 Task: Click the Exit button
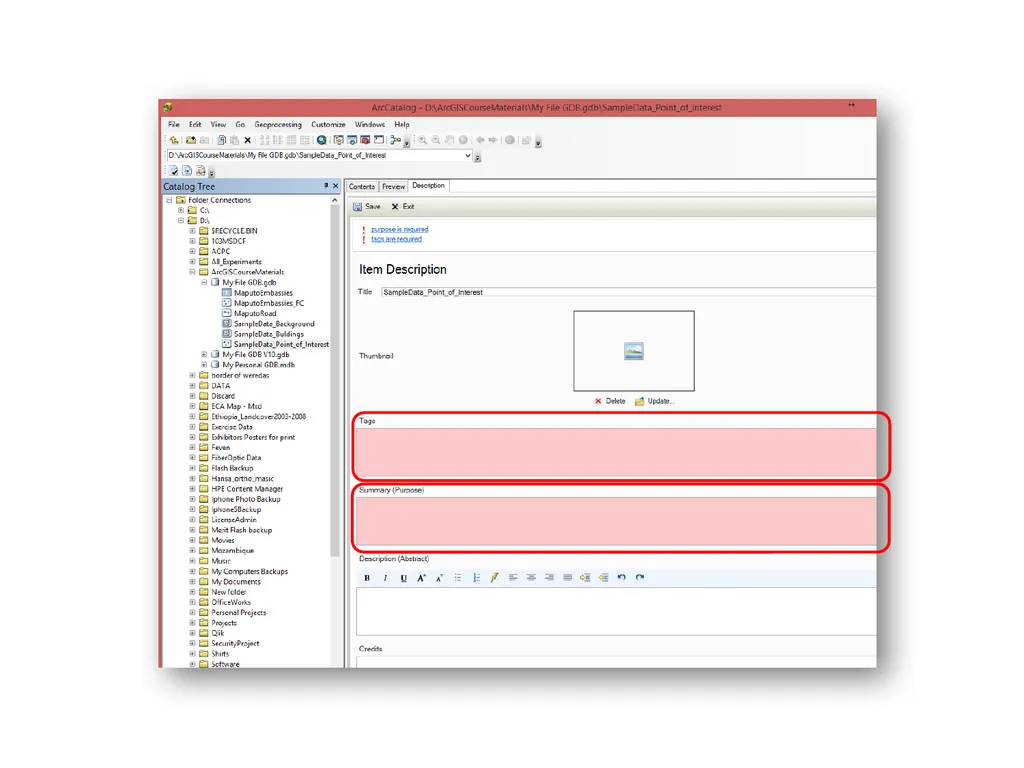[x=403, y=206]
